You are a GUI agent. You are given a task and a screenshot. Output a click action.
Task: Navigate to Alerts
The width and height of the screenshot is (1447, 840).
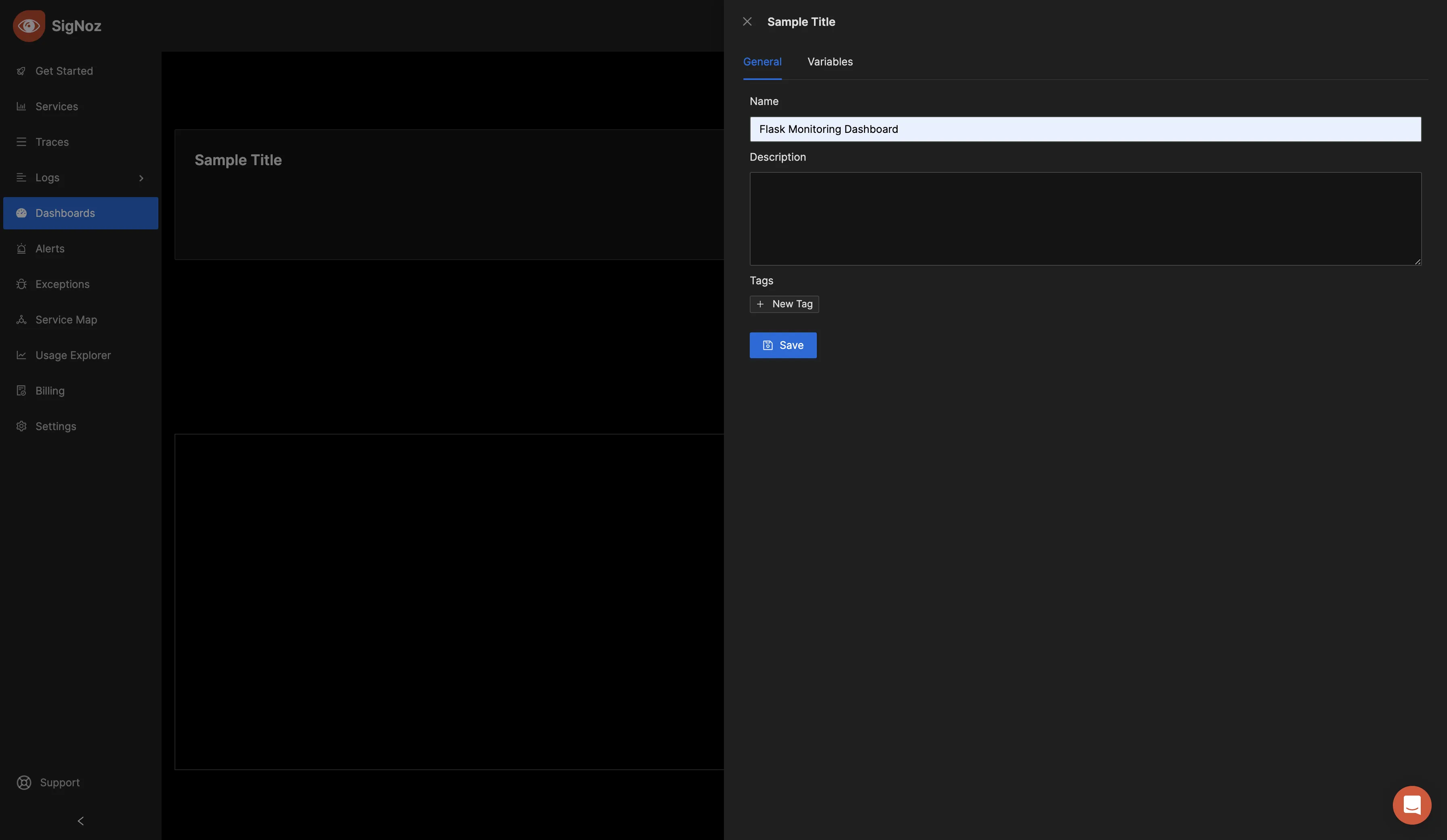(x=80, y=249)
